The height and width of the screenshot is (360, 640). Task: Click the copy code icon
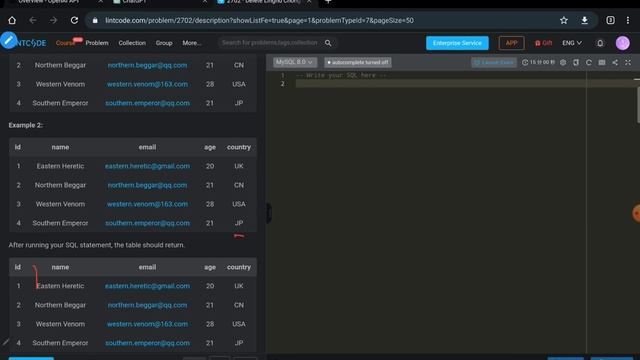point(576,62)
